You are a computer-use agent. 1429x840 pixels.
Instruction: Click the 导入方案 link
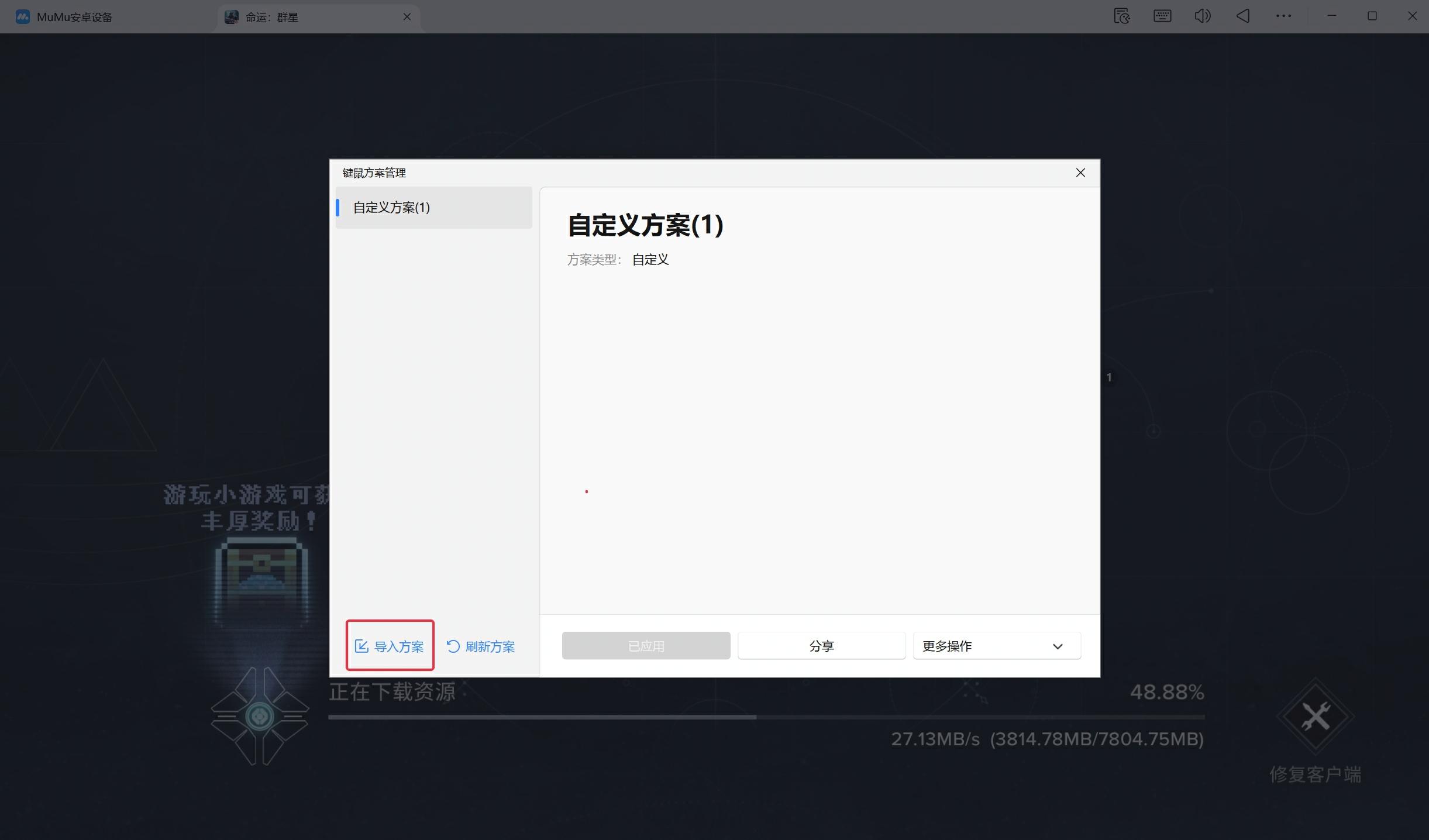tap(390, 646)
